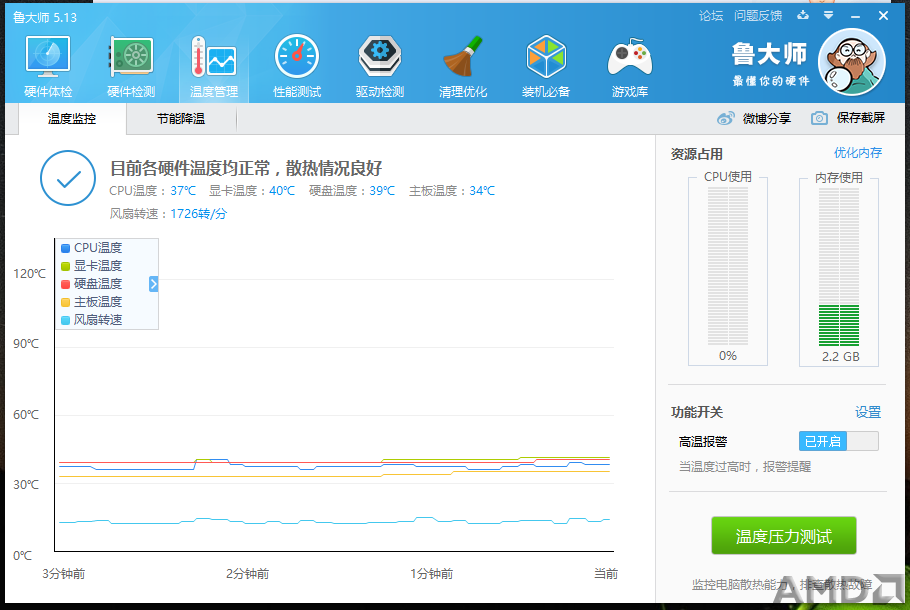The width and height of the screenshot is (910, 610).
Task: Toggle 显卡温度 legend green swatch
Action: pyautogui.click(x=65, y=266)
